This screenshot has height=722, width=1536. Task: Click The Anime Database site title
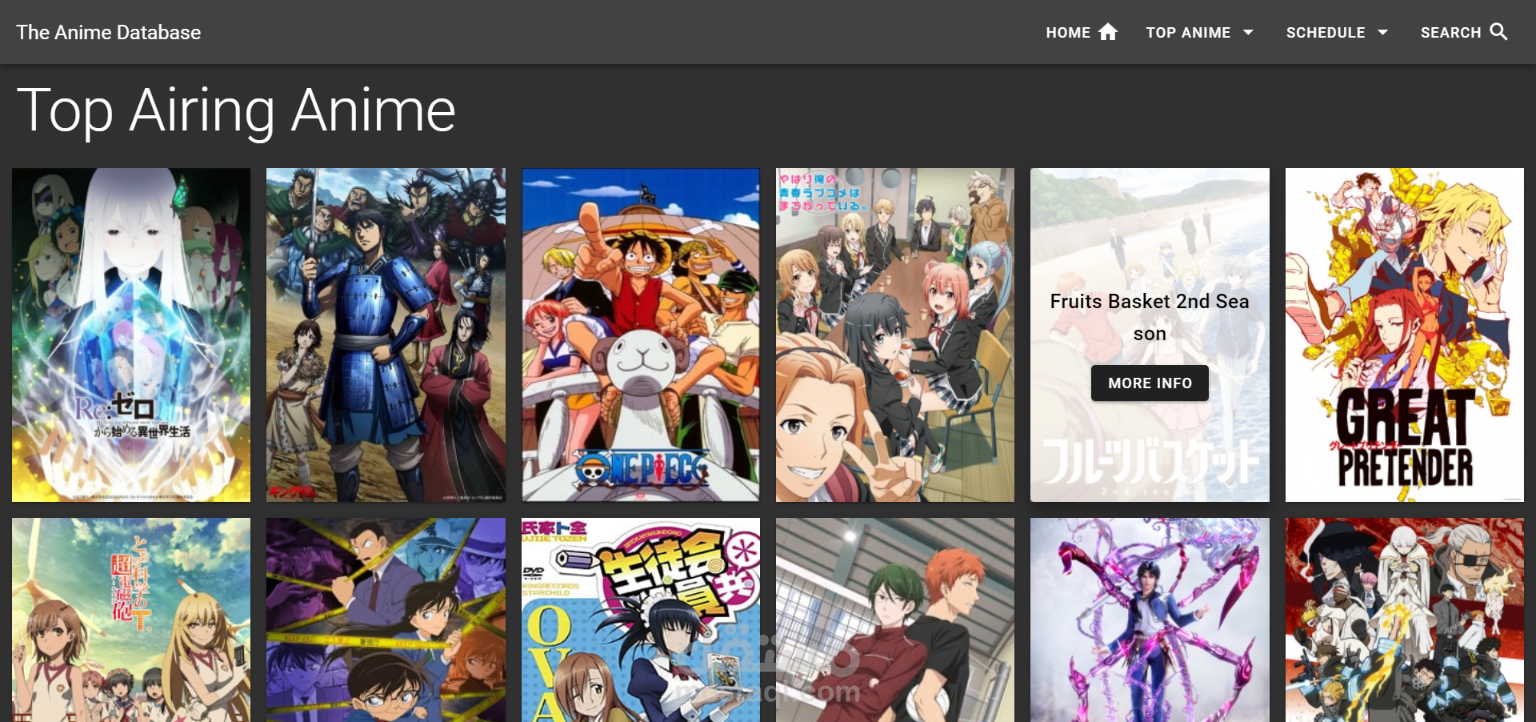click(x=108, y=32)
